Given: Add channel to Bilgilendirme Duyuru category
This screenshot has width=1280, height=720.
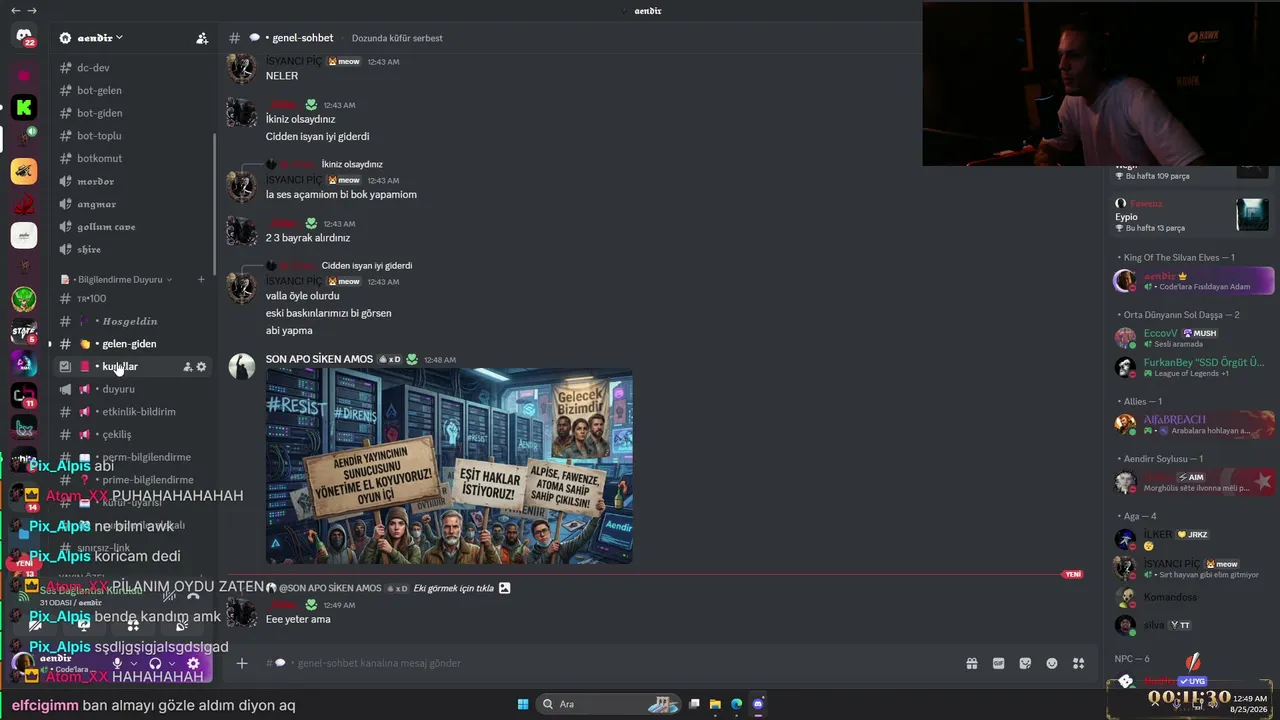Looking at the screenshot, I should click(201, 279).
